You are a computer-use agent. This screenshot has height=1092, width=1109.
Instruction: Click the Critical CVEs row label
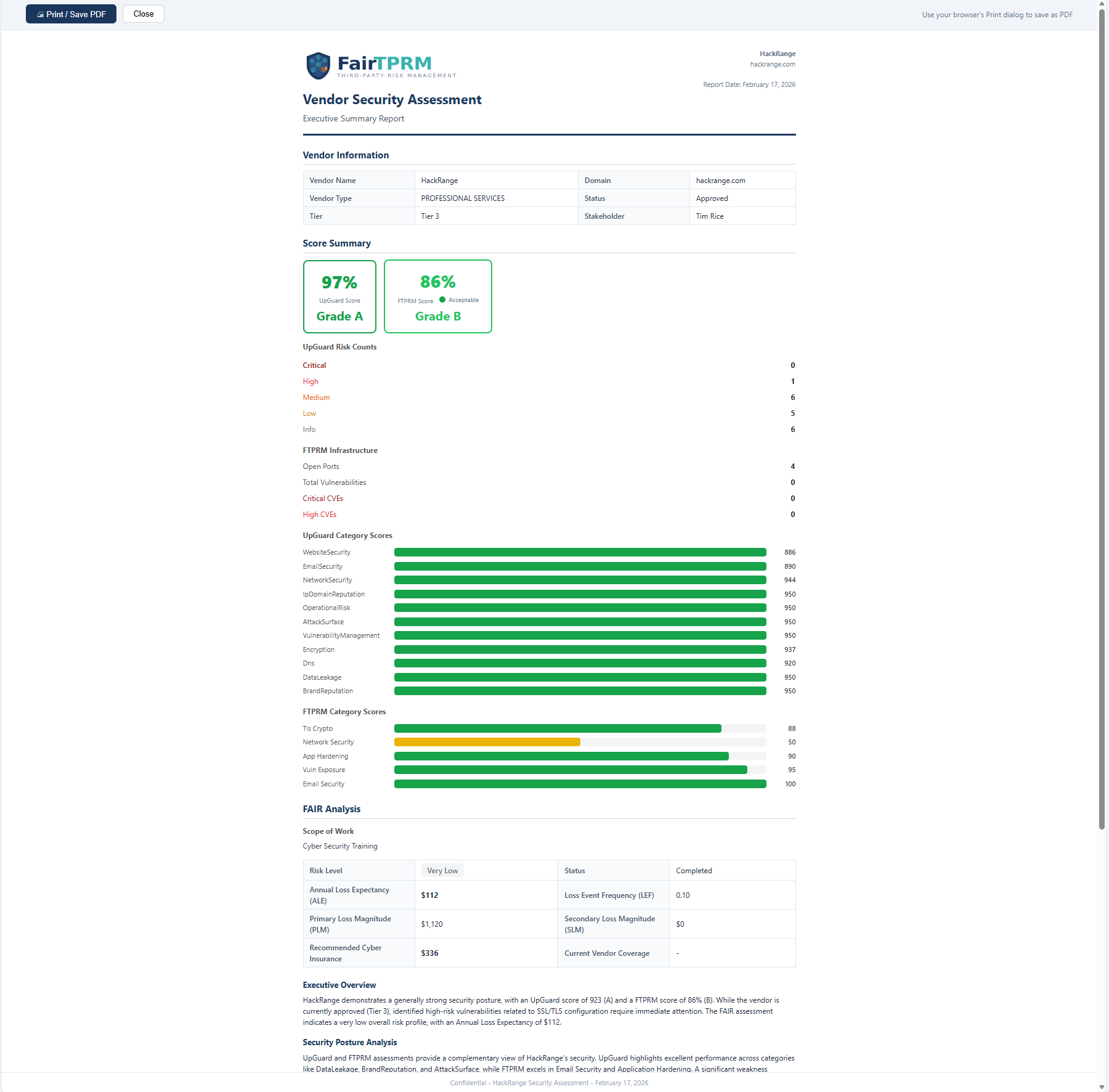[323, 499]
